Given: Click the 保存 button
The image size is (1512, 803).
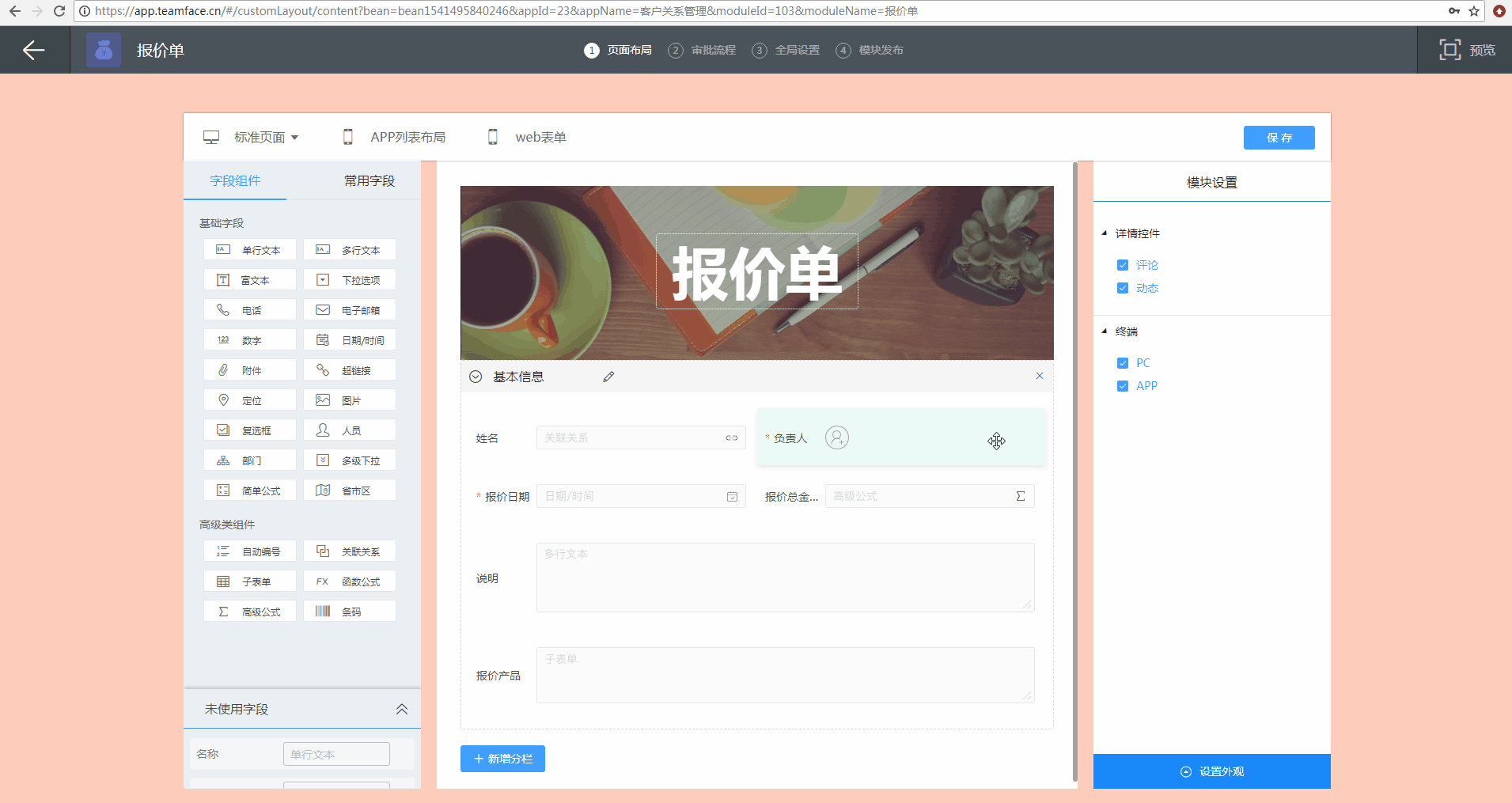Looking at the screenshot, I should point(1279,138).
